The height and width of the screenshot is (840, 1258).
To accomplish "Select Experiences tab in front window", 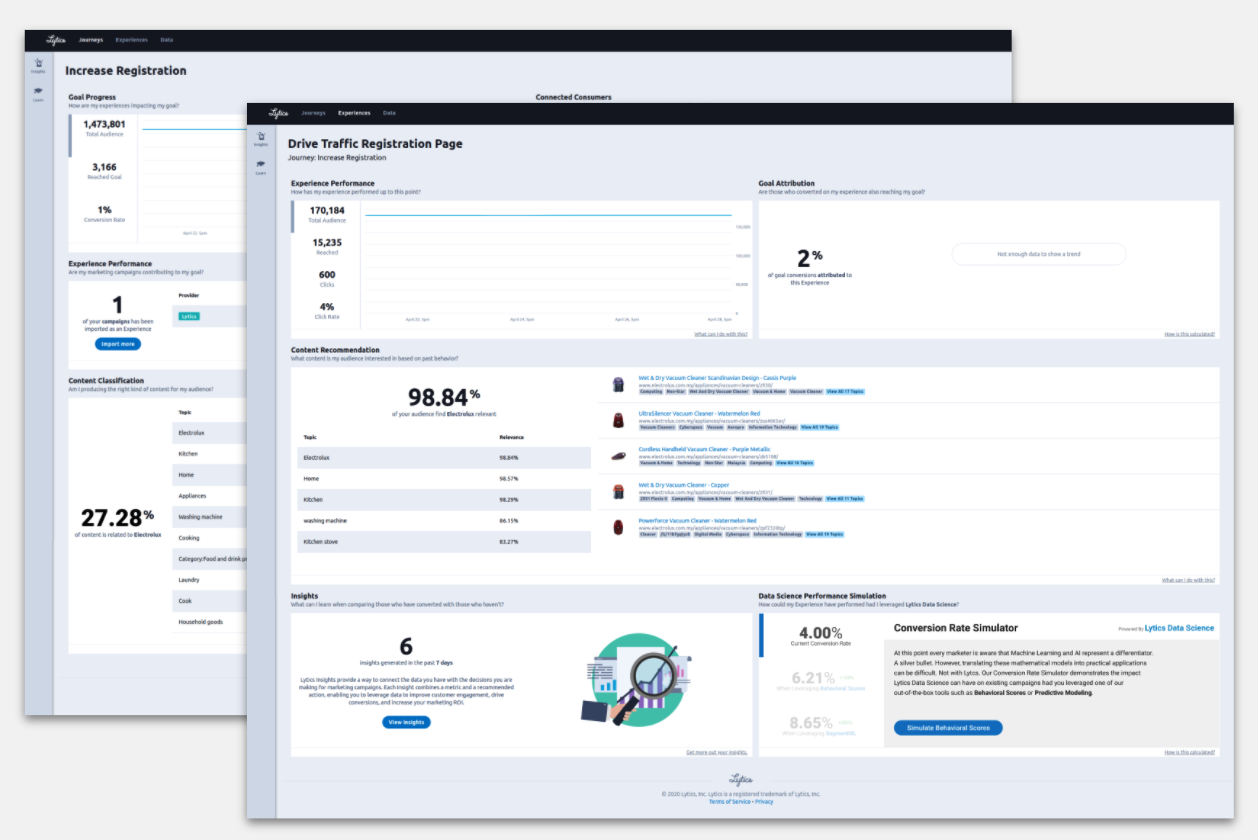I will point(354,113).
